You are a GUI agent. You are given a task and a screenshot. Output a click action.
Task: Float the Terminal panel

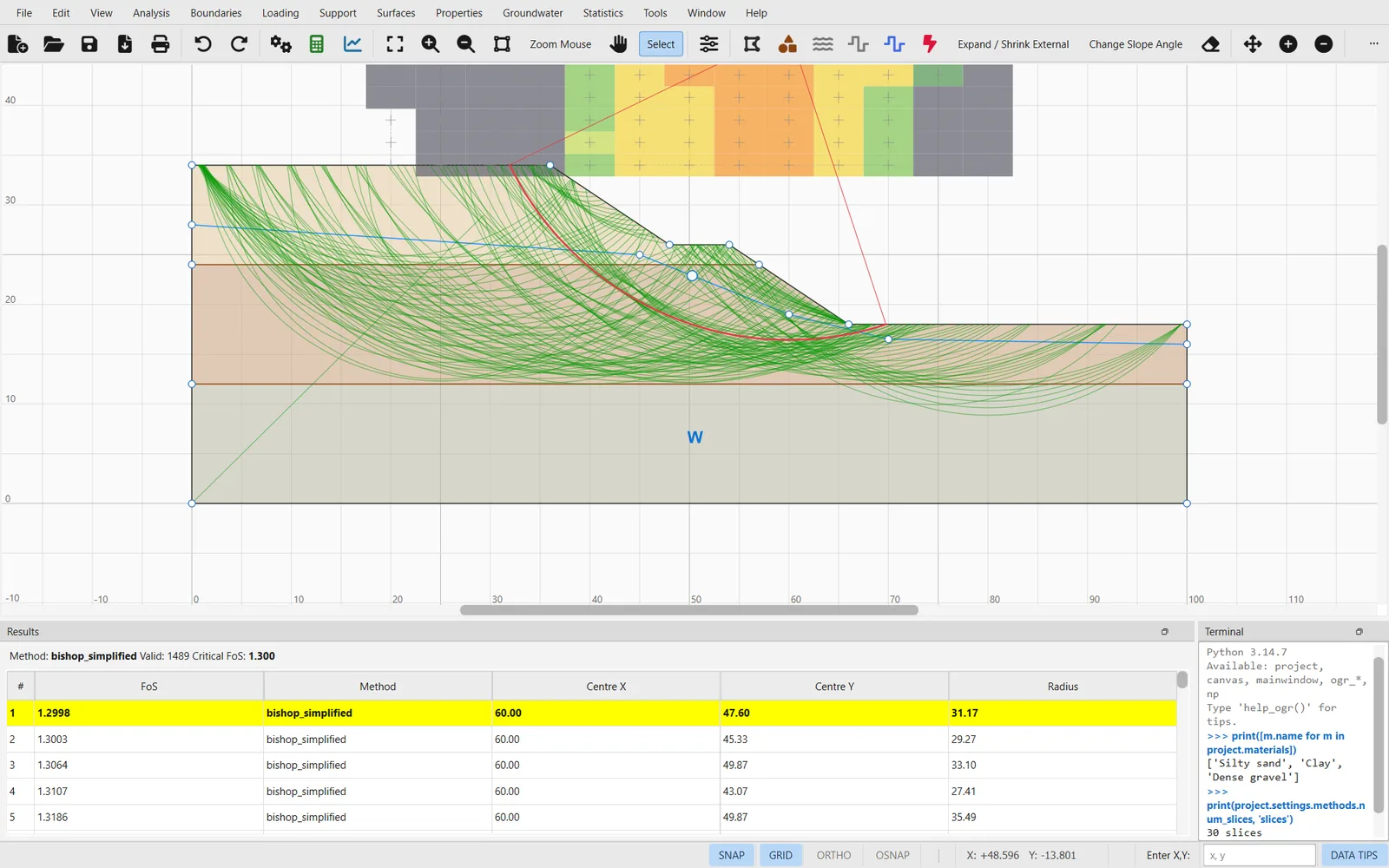tap(1359, 632)
